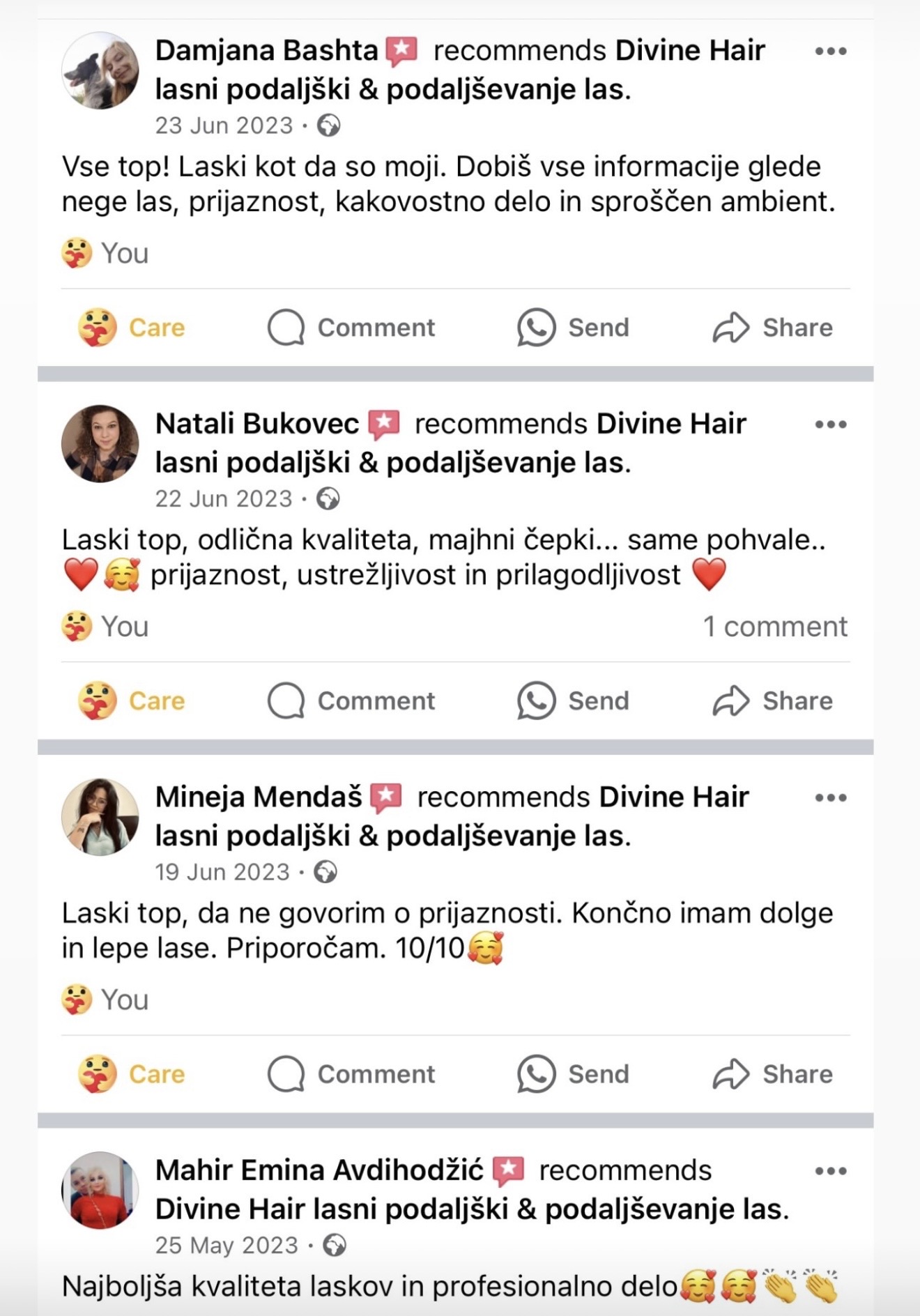The height and width of the screenshot is (1316, 920).
Task: Open three-dot menu on Natali Bukovec's post
Action: (831, 424)
